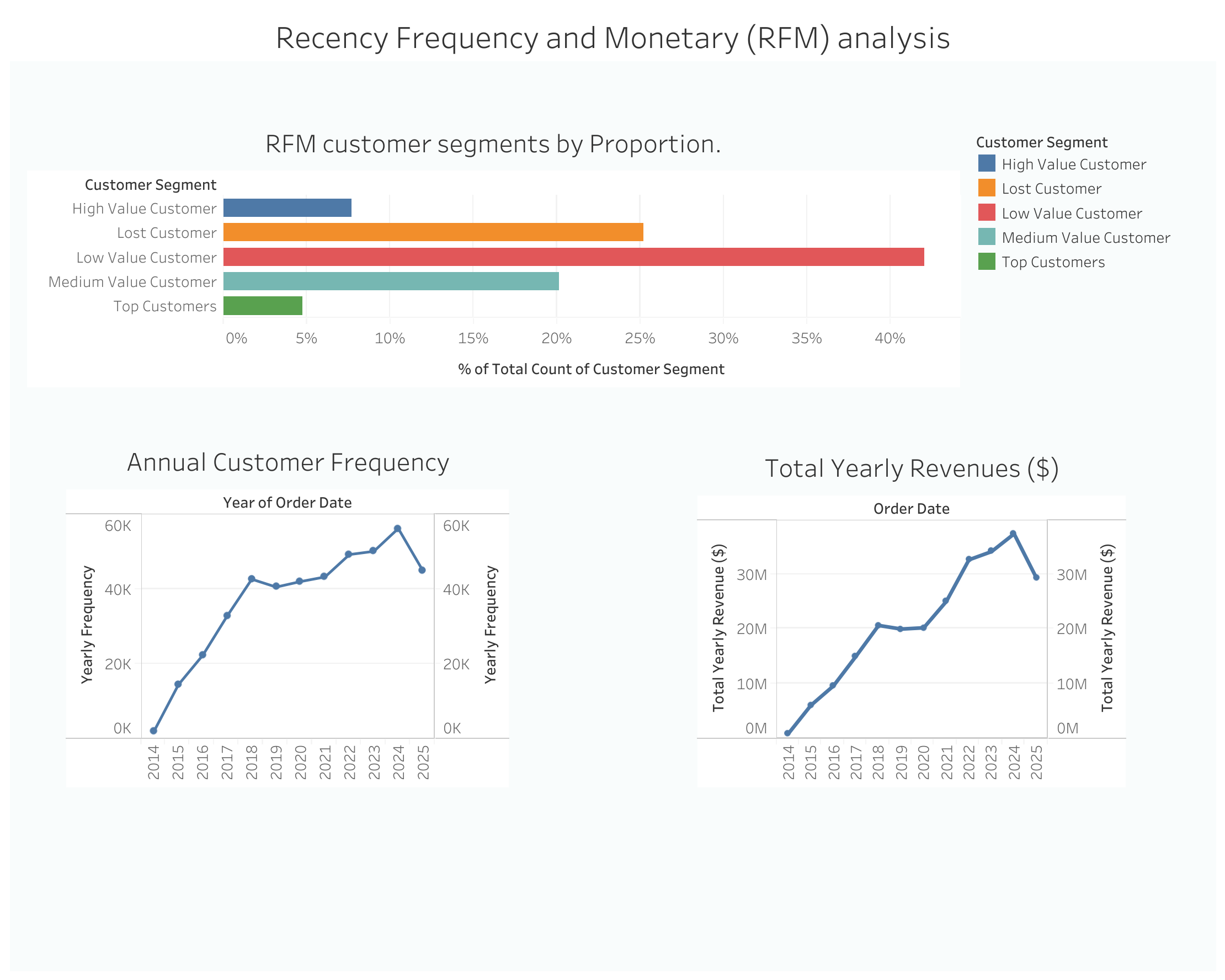Click the 'Total Yearly Revenues ($)' chart title
This screenshot has height=980, width=1225.
point(912,468)
